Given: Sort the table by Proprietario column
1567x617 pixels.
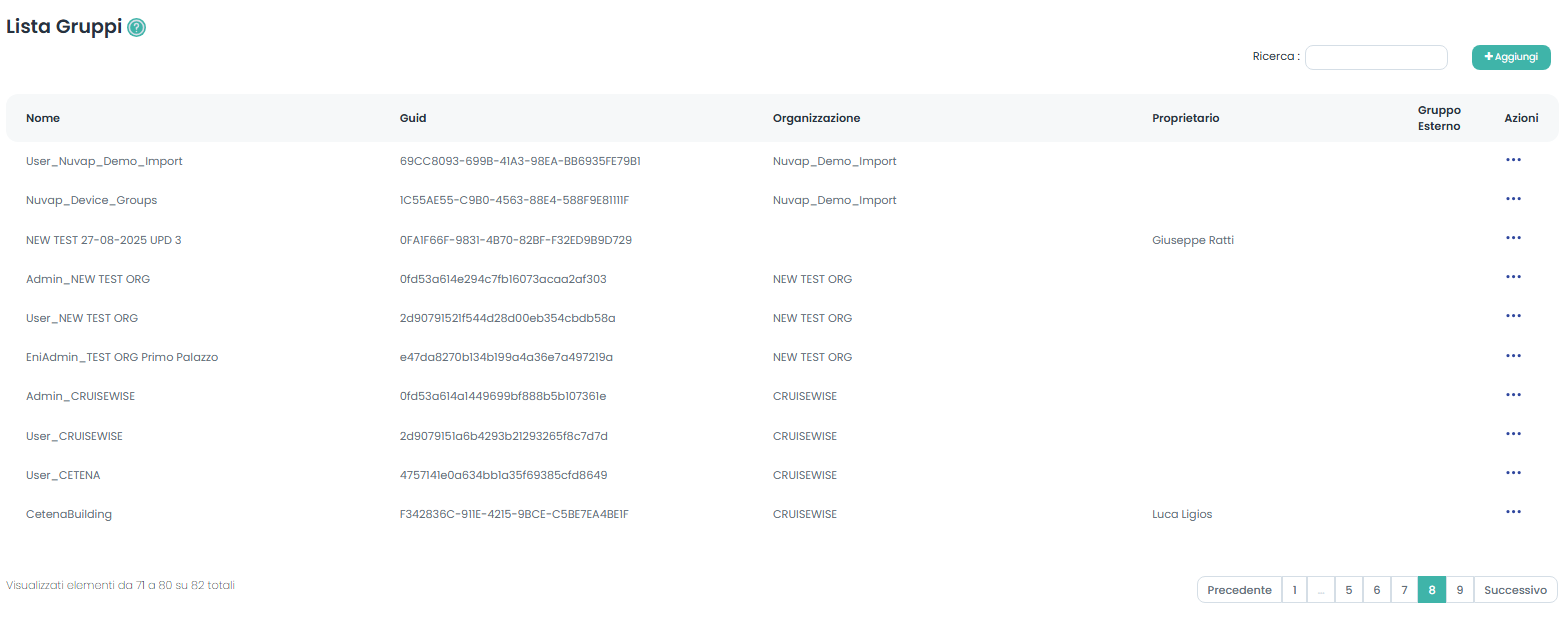Looking at the screenshot, I should click(1186, 118).
